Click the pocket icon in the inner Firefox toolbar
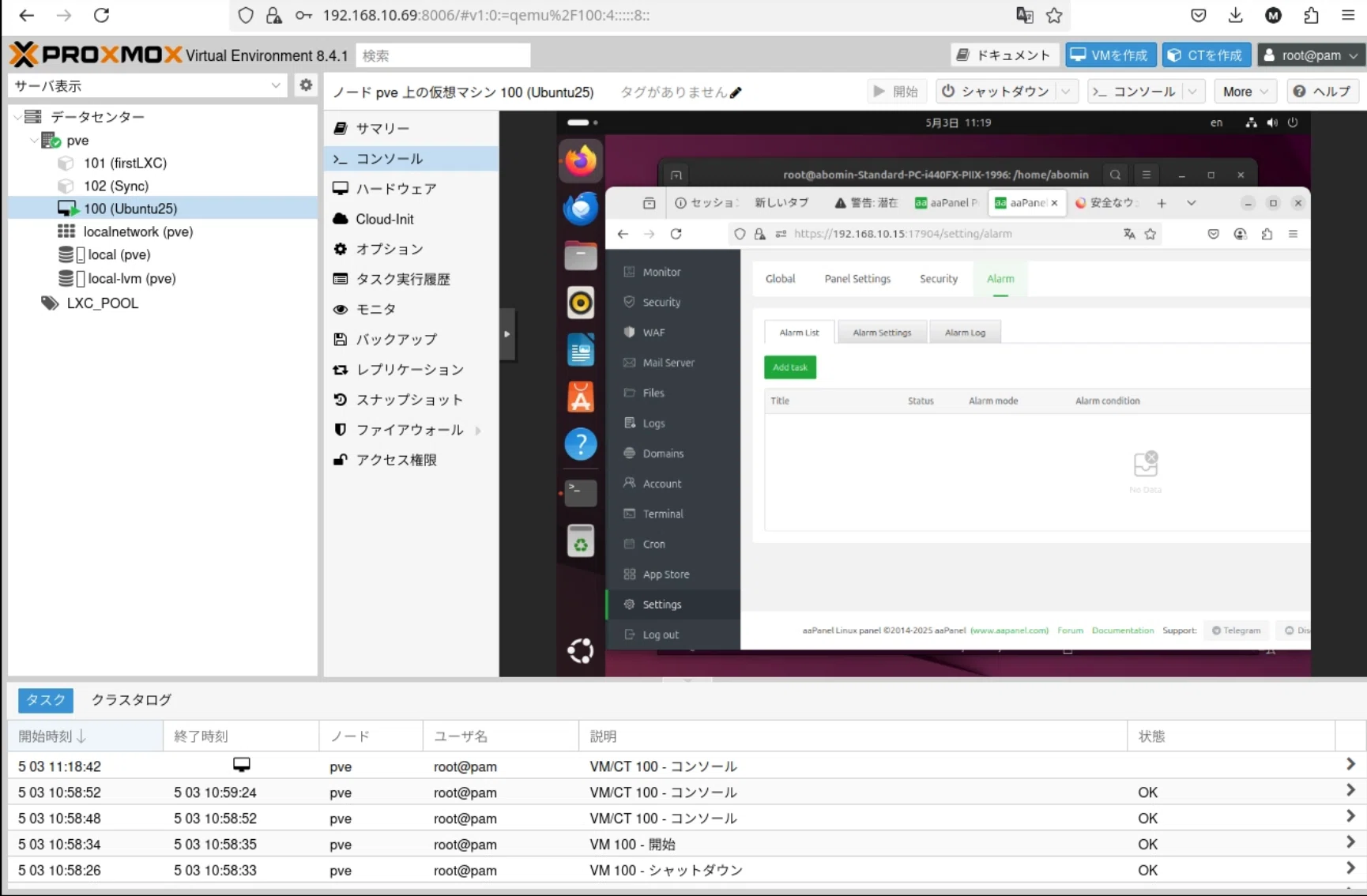1367x896 pixels. (x=1214, y=234)
